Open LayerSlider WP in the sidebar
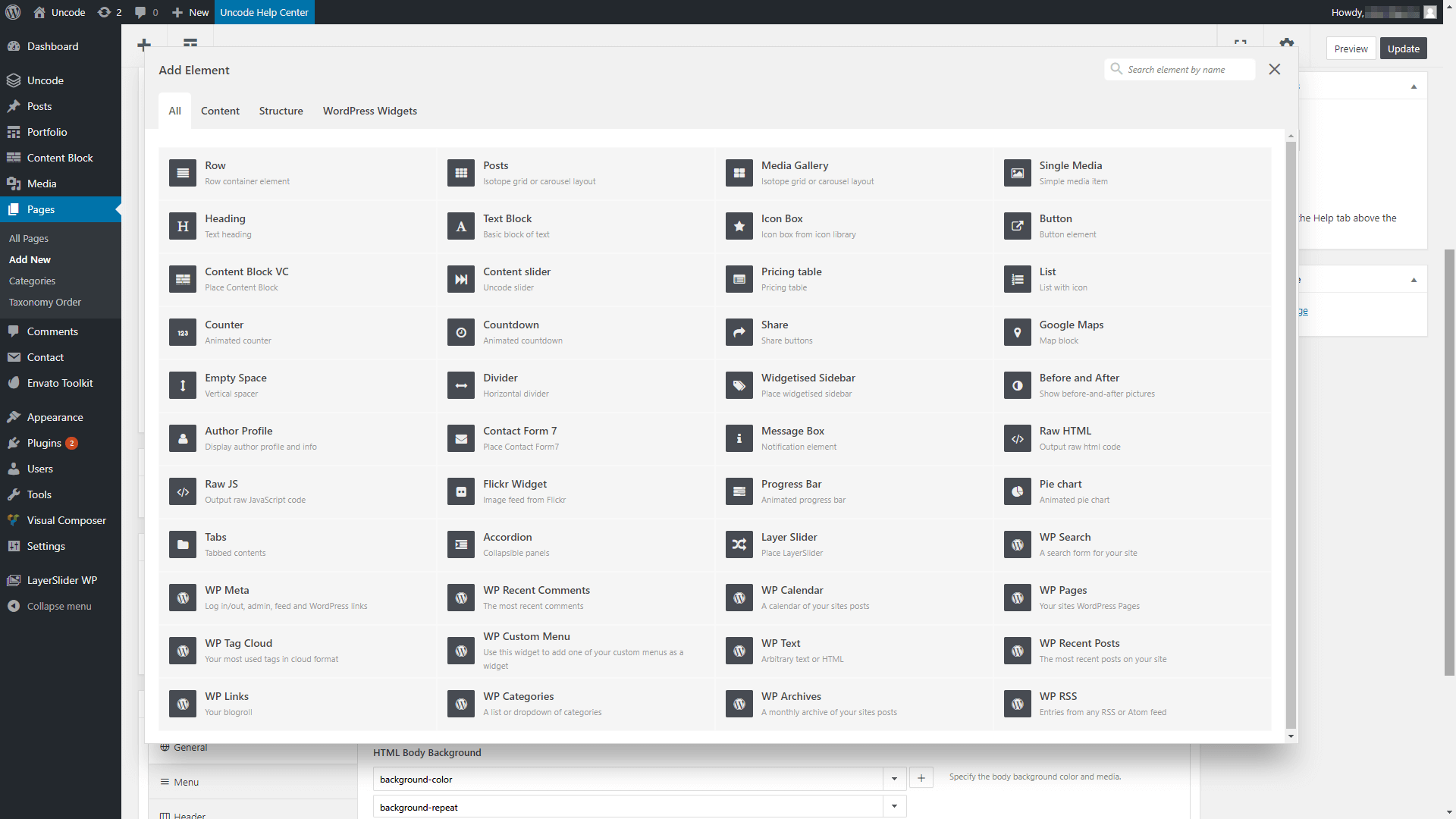This screenshot has width=1456, height=819. click(x=61, y=580)
